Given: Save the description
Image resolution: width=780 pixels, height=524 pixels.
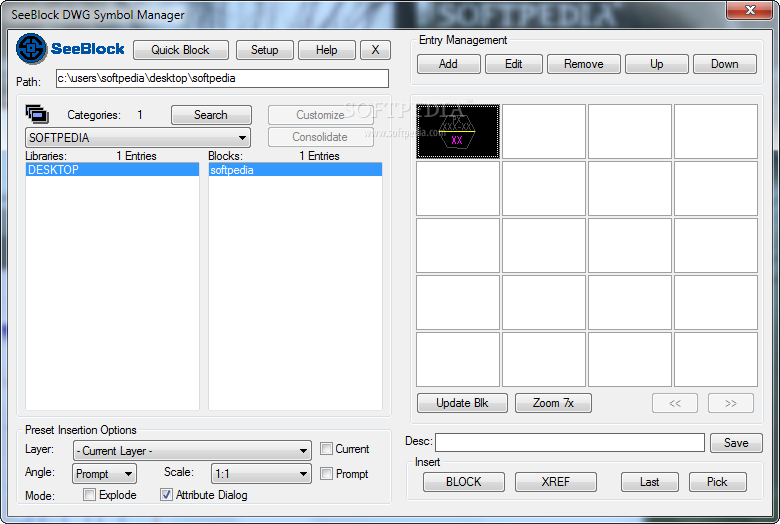Looking at the screenshot, I should coord(736,443).
